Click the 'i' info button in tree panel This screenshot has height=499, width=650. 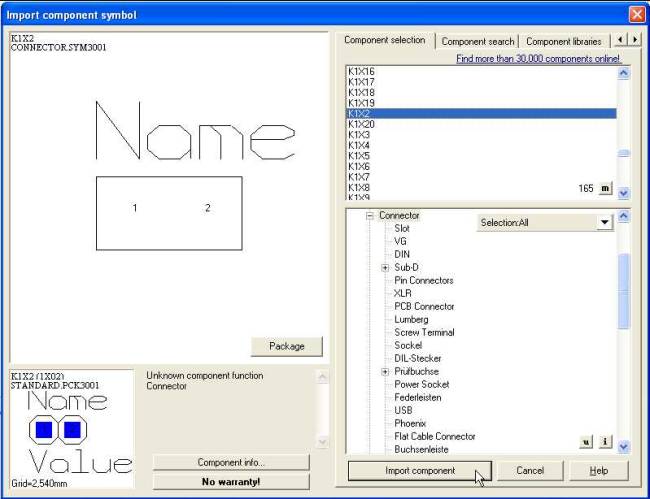coord(605,442)
